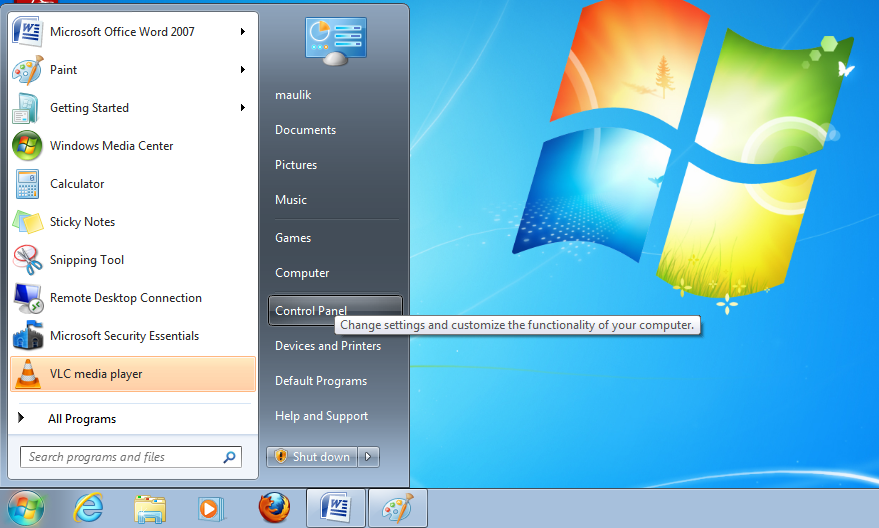The width and height of the screenshot is (879, 528).
Task: Open Windows Explorer folder on taskbar
Action: click(150, 509)
